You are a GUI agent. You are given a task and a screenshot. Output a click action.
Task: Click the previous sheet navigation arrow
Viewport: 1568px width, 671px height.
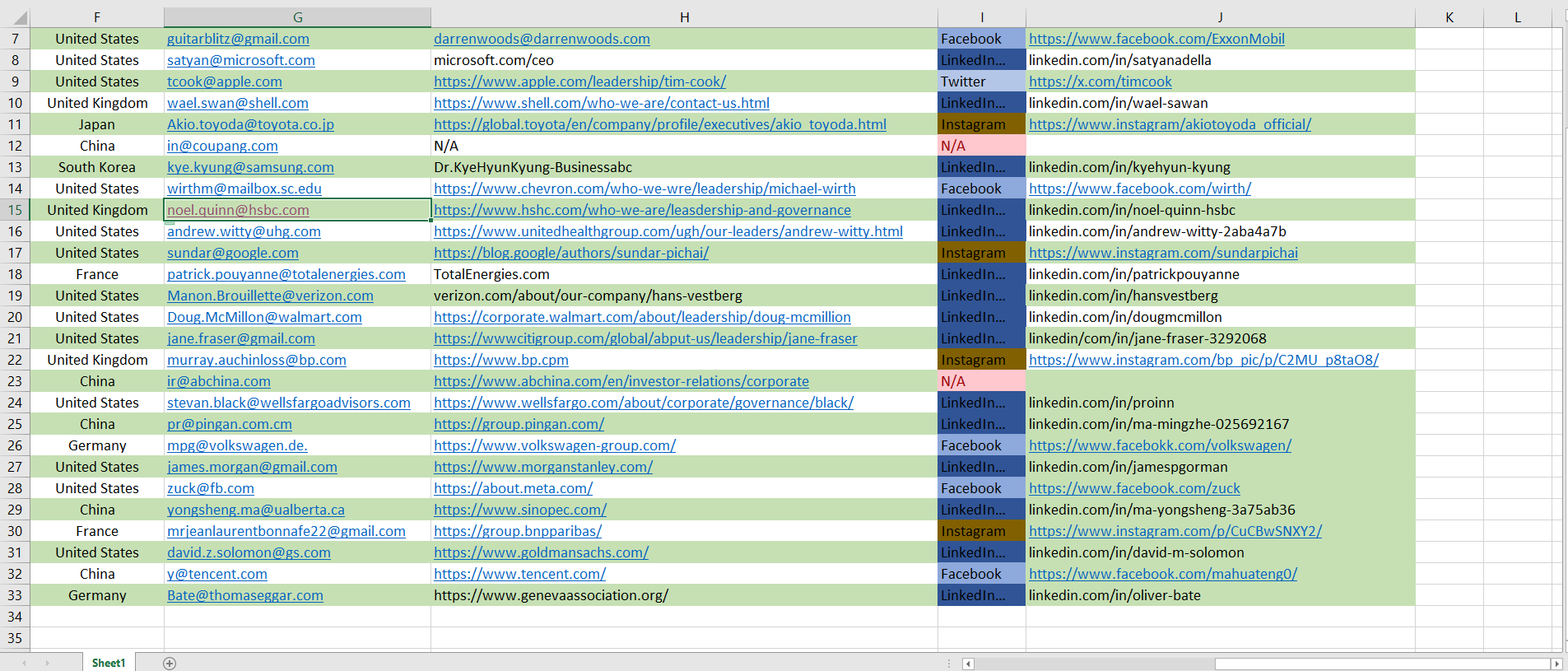24,663
